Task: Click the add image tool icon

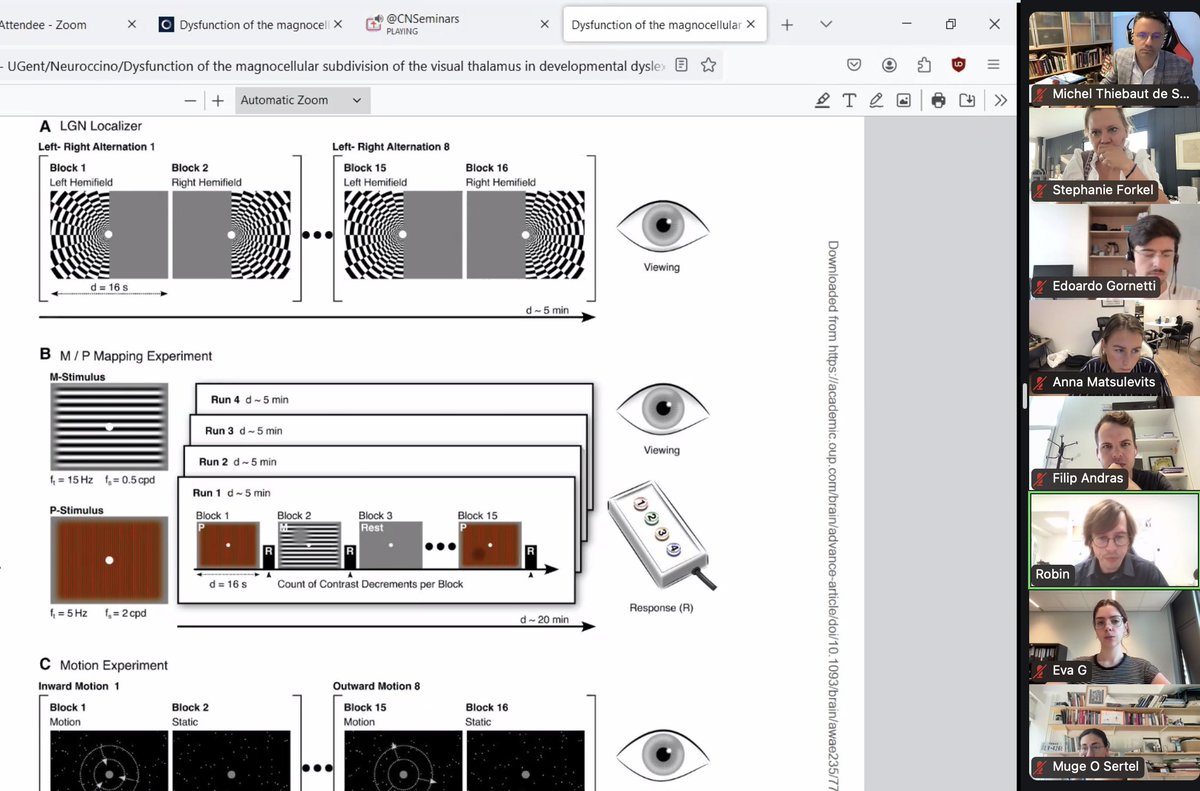Action: (903, 100)
